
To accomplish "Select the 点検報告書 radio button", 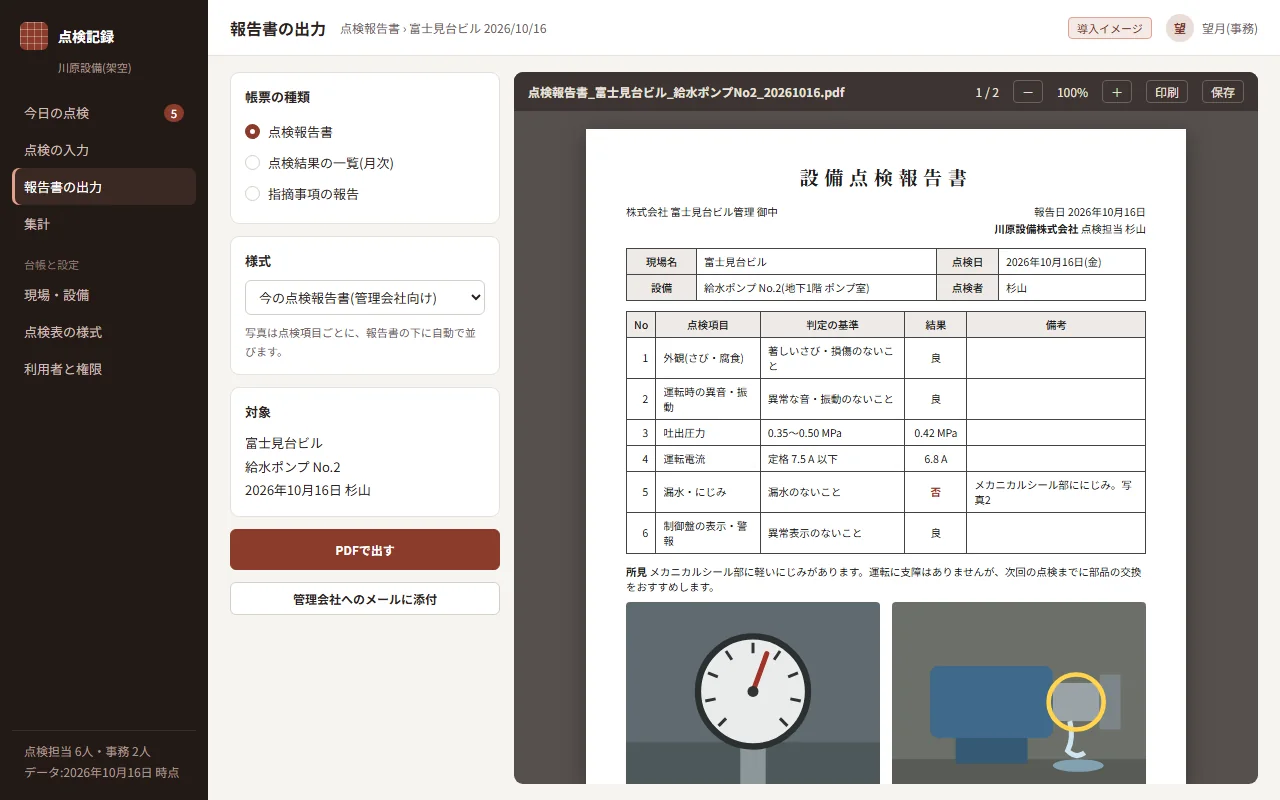I will tap(253, 131).
